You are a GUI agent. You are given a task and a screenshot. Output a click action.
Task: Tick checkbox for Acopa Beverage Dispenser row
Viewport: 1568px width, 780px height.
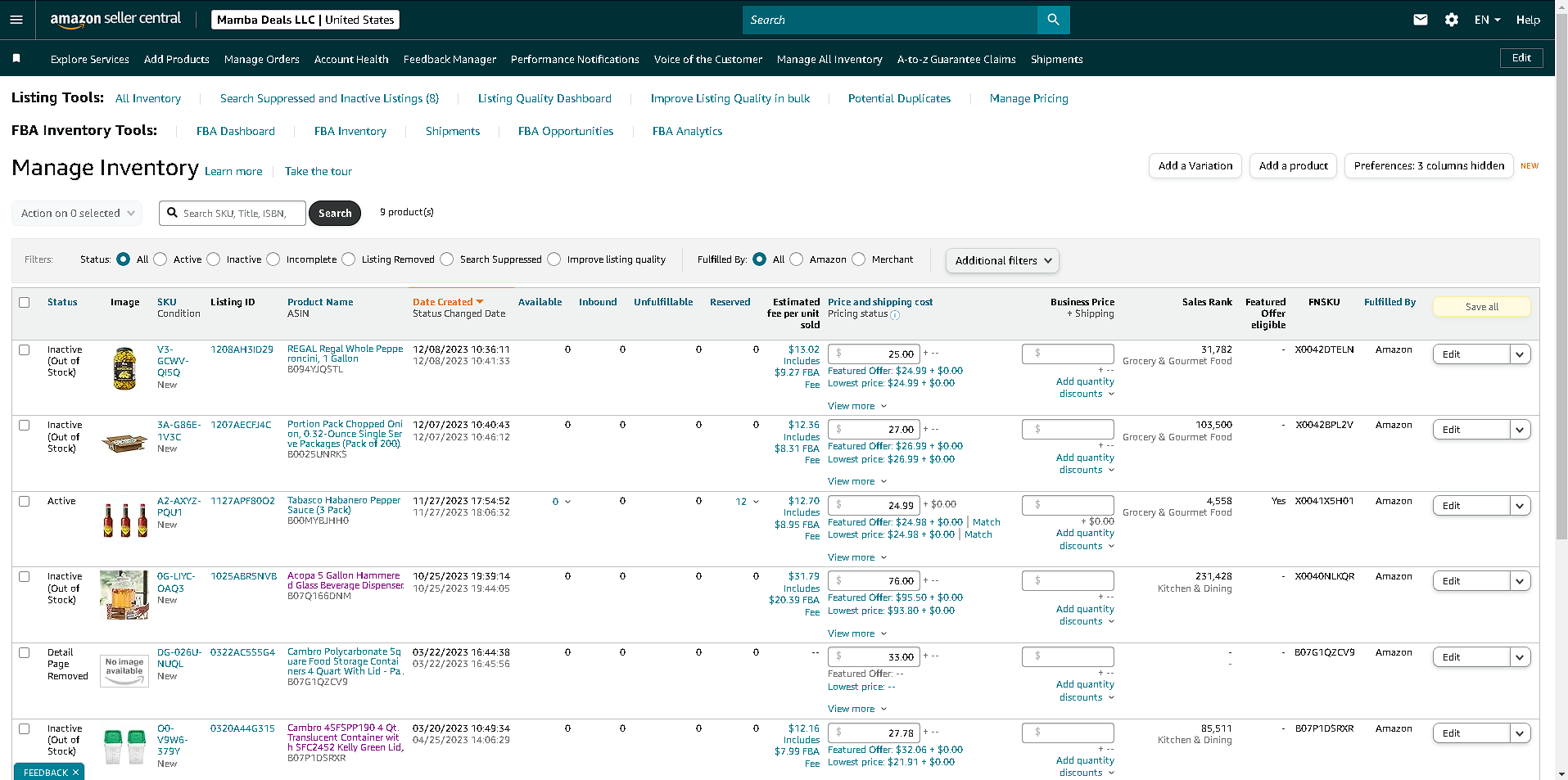25,576
